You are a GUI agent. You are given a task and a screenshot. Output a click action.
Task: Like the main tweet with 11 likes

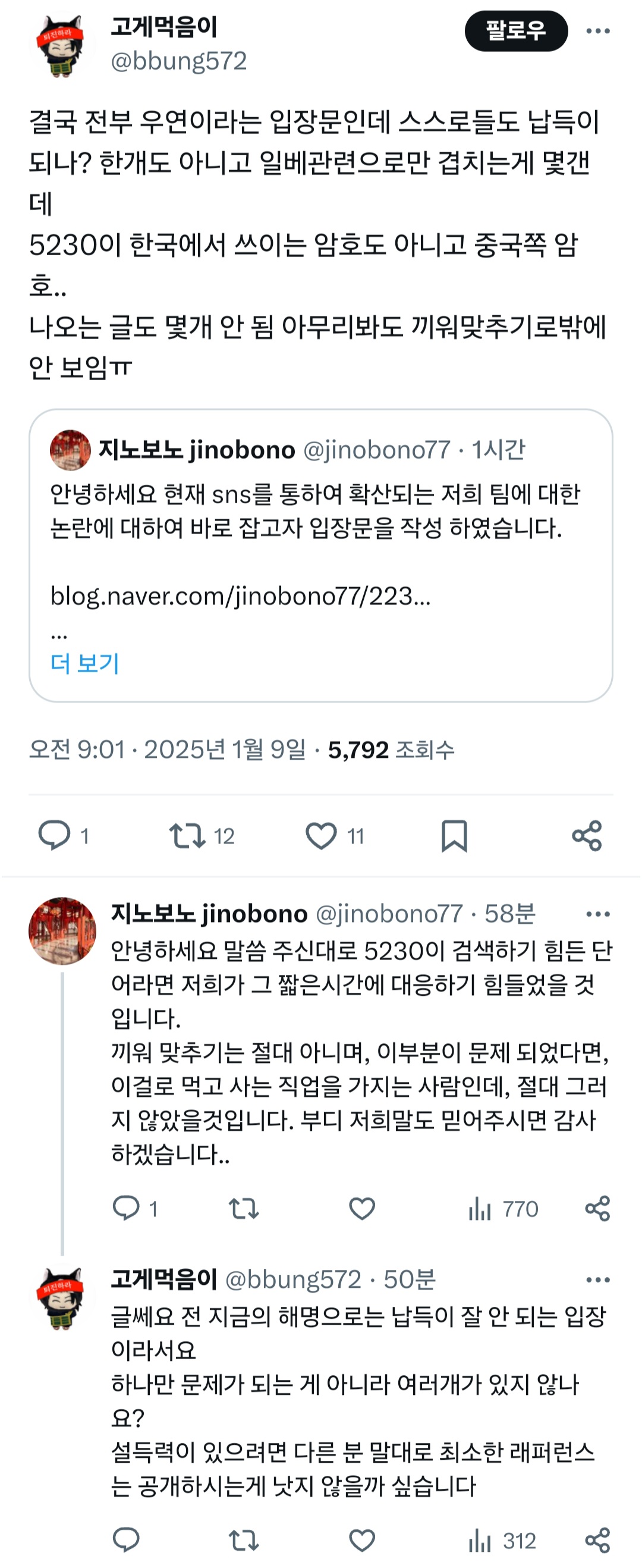(320, 836)
